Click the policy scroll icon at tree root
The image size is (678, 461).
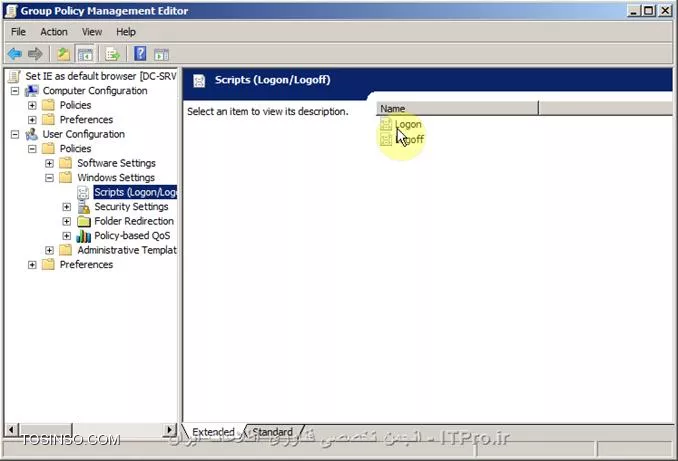coord(14,77)
